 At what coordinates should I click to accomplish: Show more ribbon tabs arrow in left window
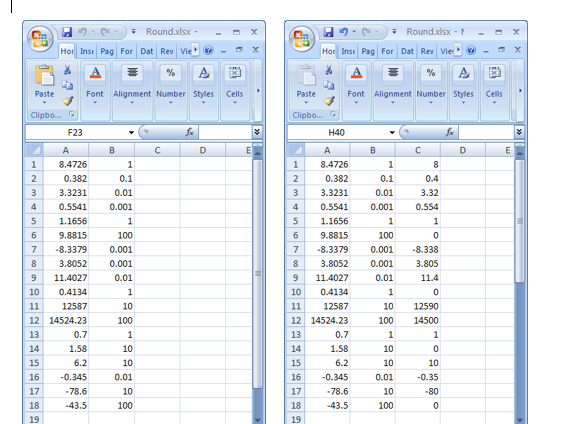[196, 49]
